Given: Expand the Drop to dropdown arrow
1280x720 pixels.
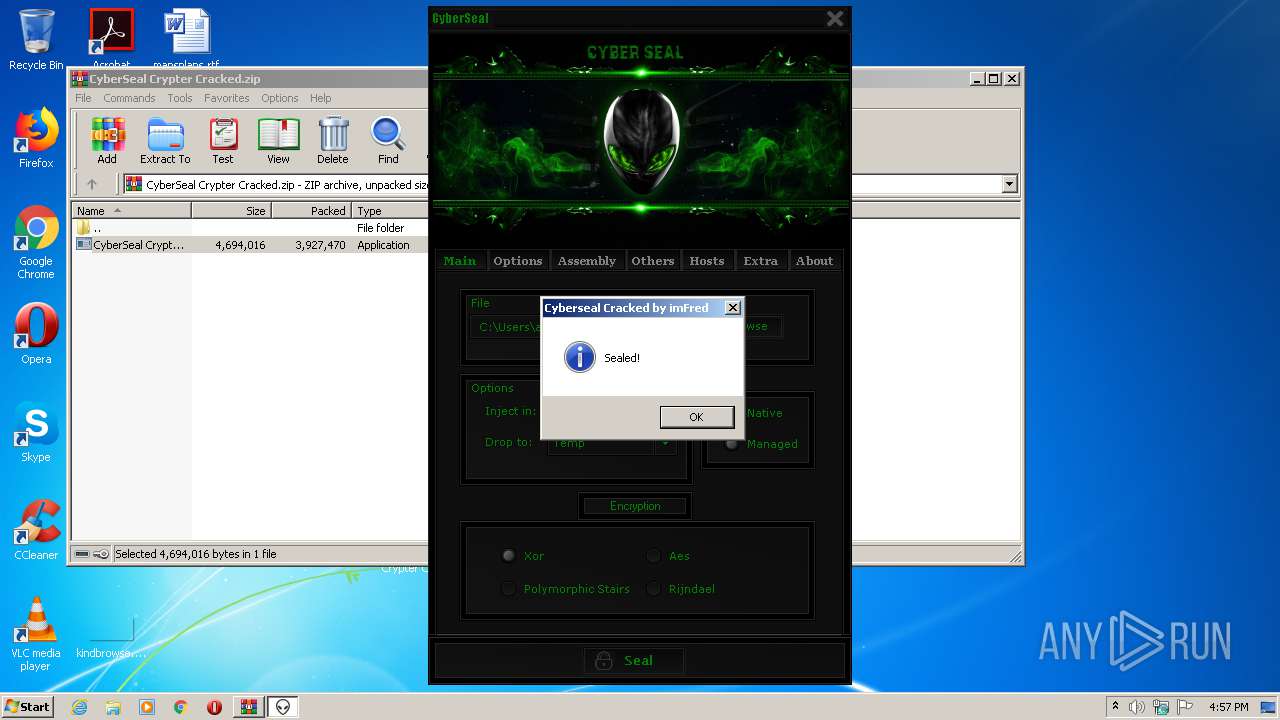Looking at the screenshot, I should (665, 443).
